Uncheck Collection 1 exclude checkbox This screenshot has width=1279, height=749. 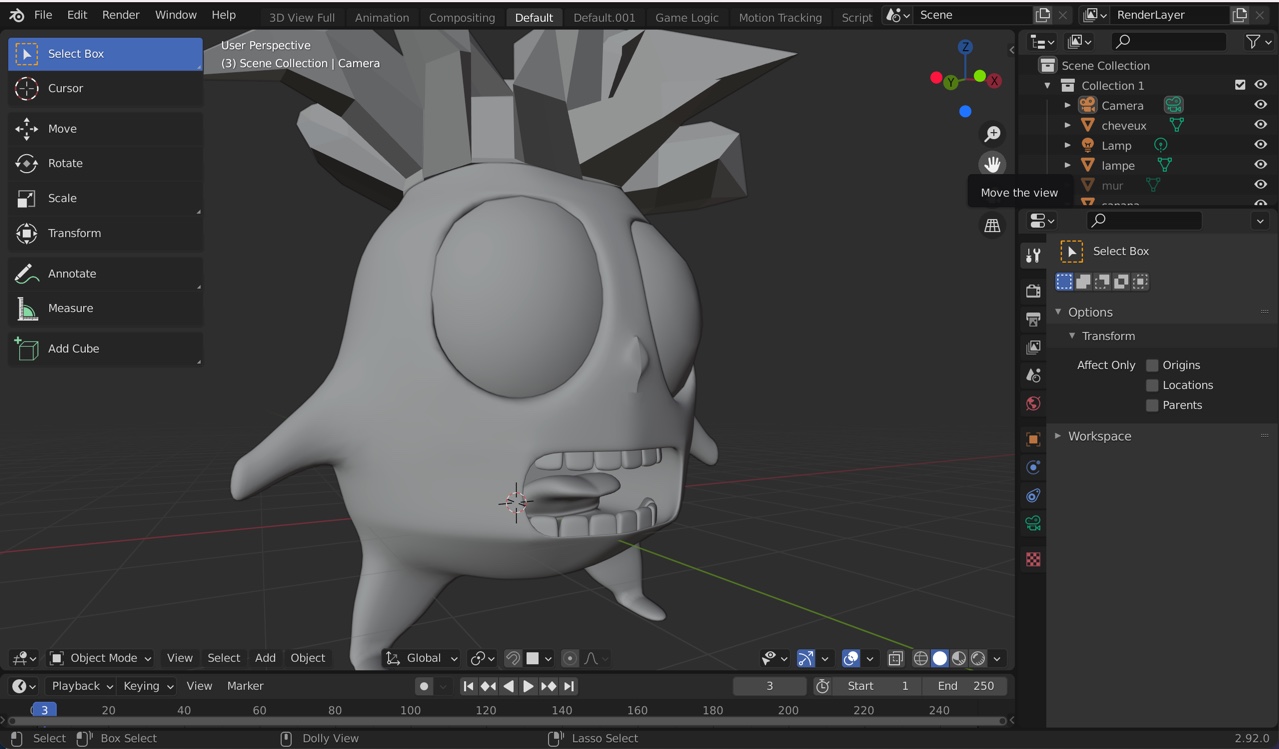pyautogui.click(x=1240, y=85)
